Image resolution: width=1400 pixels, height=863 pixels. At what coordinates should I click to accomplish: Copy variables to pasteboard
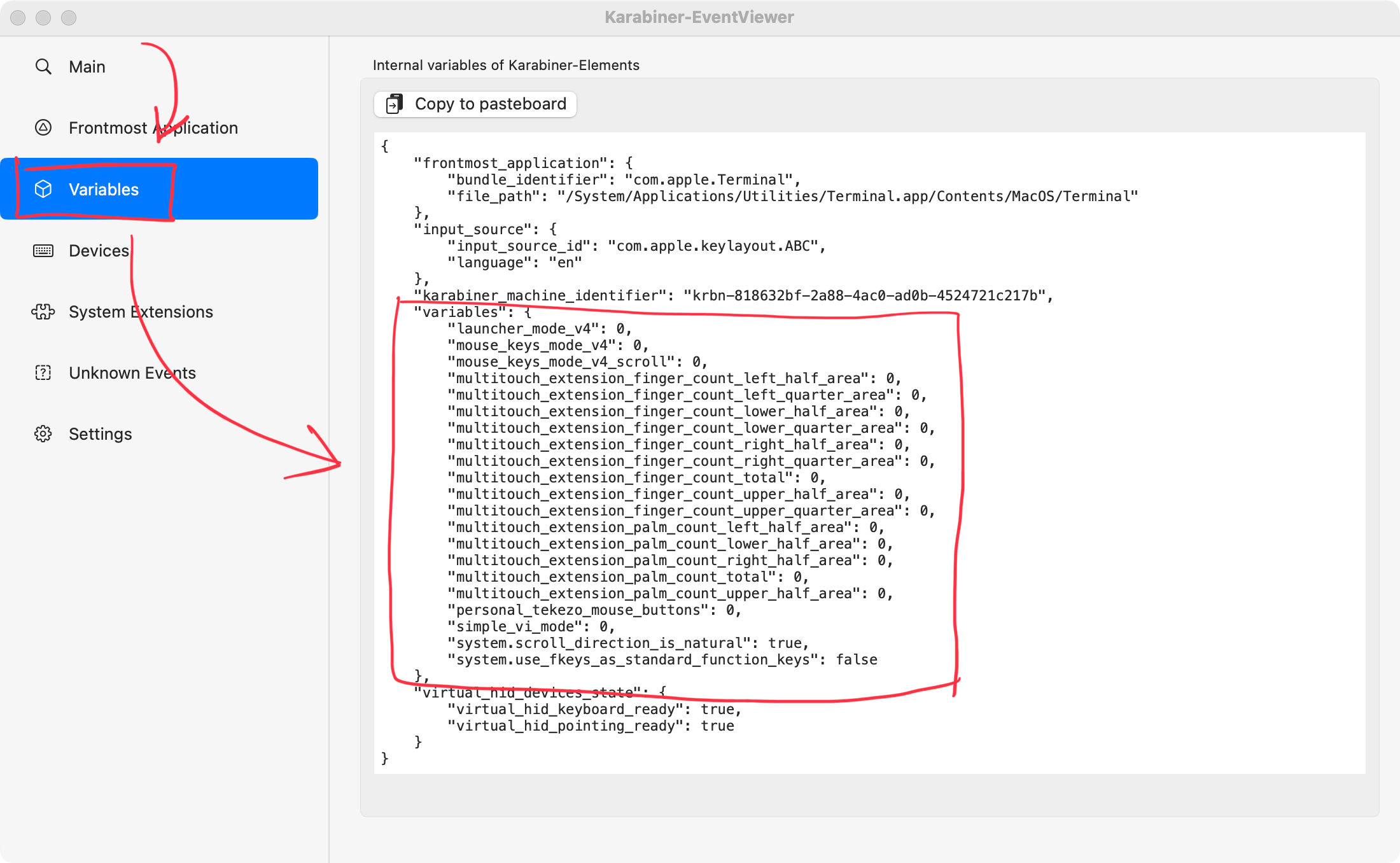tap(475, 104)
